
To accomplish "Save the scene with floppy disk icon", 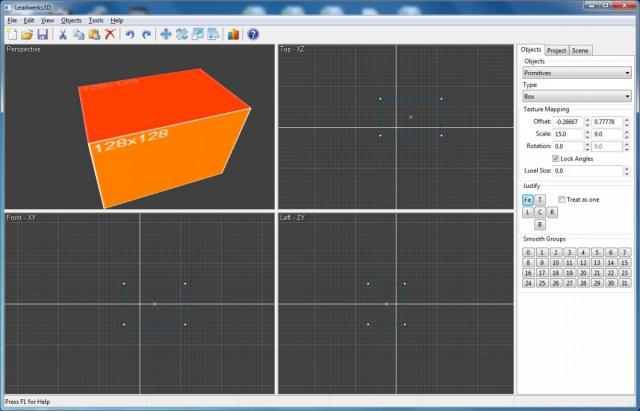I will pyautogui.click(x=43, y=34).
